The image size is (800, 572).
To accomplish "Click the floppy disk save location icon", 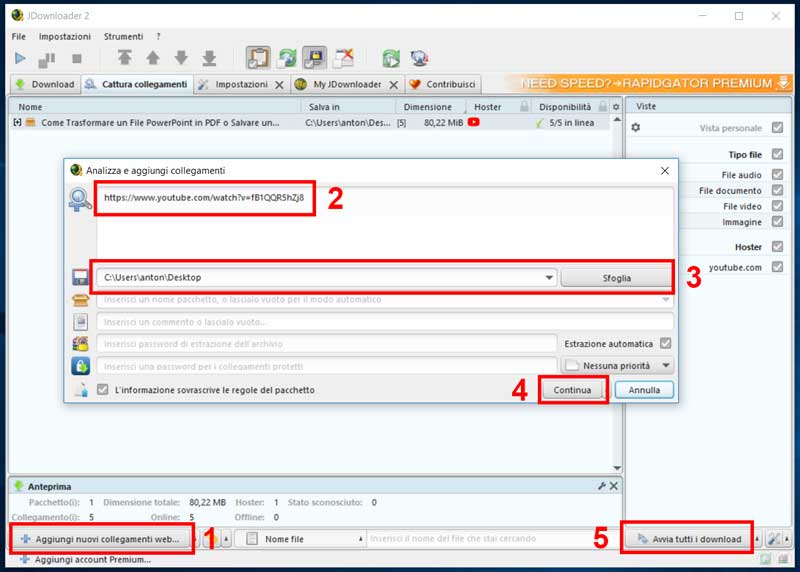I will click(81, 277).
